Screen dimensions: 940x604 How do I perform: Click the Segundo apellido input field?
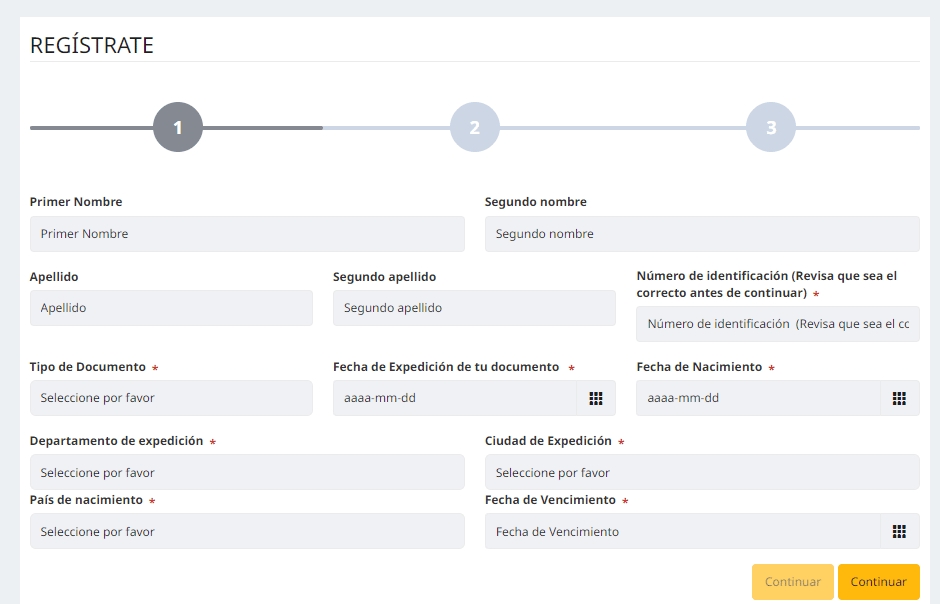click(474, 308)
